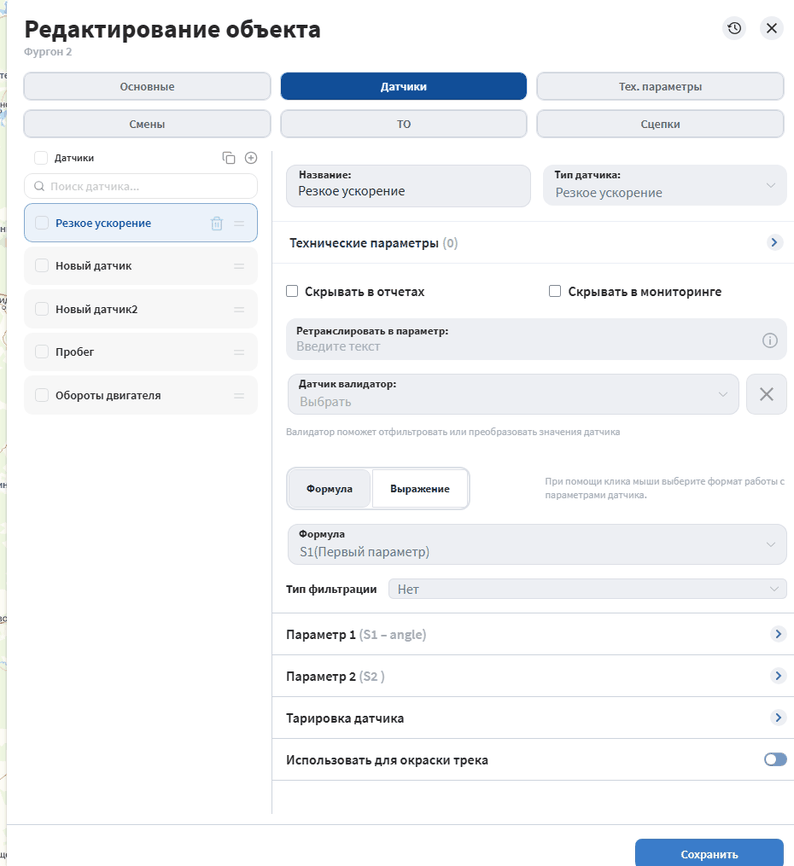Delete the Резкое ускорение sensor

(216, 223)
